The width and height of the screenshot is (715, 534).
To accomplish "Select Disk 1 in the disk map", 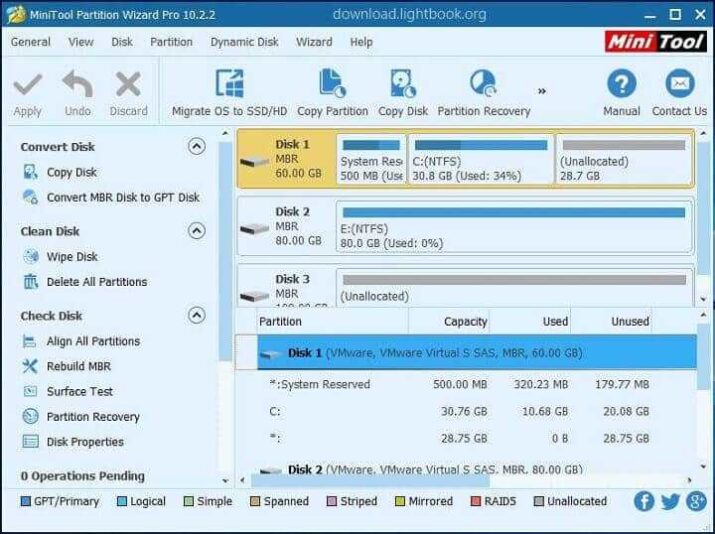I will click(x=286, y=159).
